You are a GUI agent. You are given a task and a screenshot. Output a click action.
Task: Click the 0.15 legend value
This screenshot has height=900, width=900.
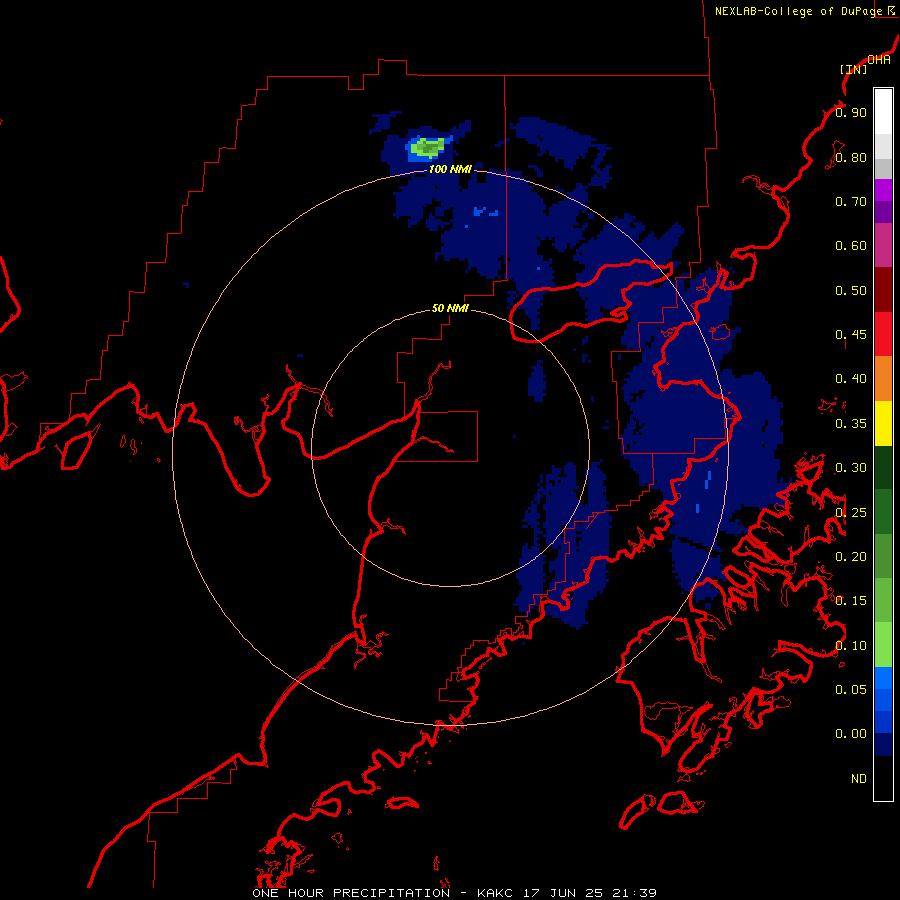[x=851, y=601]
